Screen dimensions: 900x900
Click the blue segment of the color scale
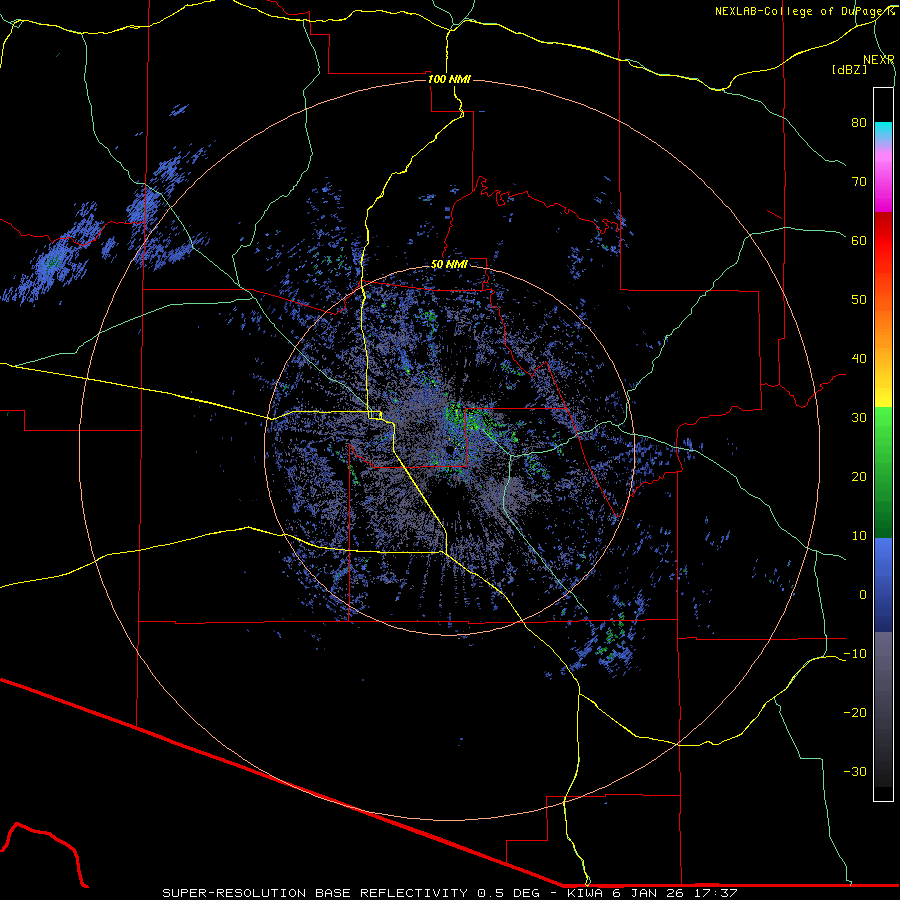coord(883,585)
